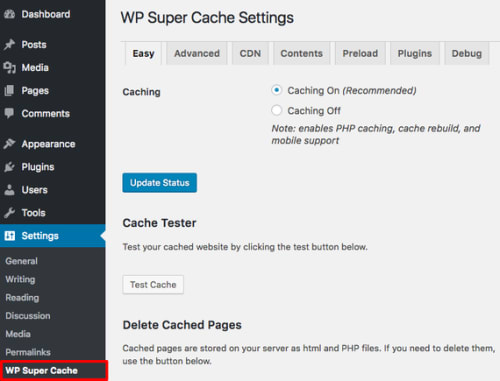Click the 'Cached pages are stored on your server' paragraph
The image size is (500, 381).
308,354
